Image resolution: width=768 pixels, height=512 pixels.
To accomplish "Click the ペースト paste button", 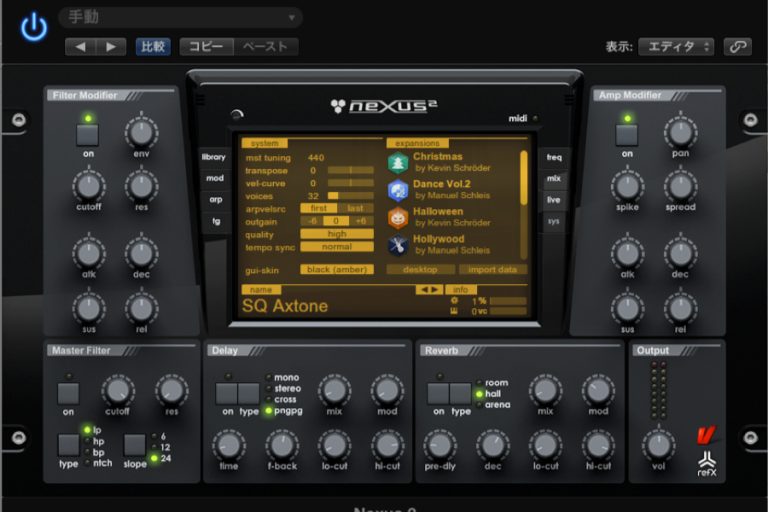I will (266, 47).
